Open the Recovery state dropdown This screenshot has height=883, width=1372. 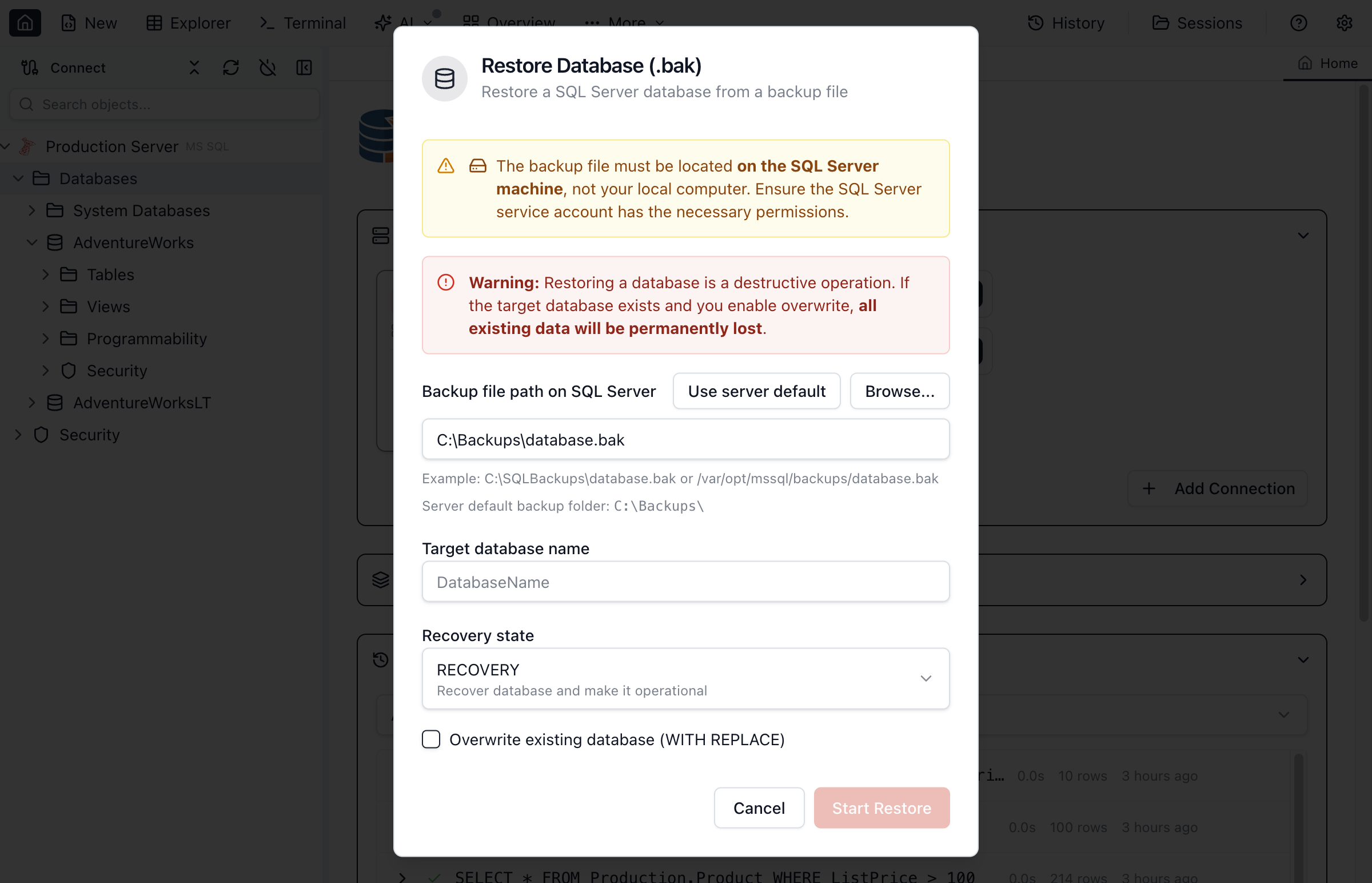685,679
